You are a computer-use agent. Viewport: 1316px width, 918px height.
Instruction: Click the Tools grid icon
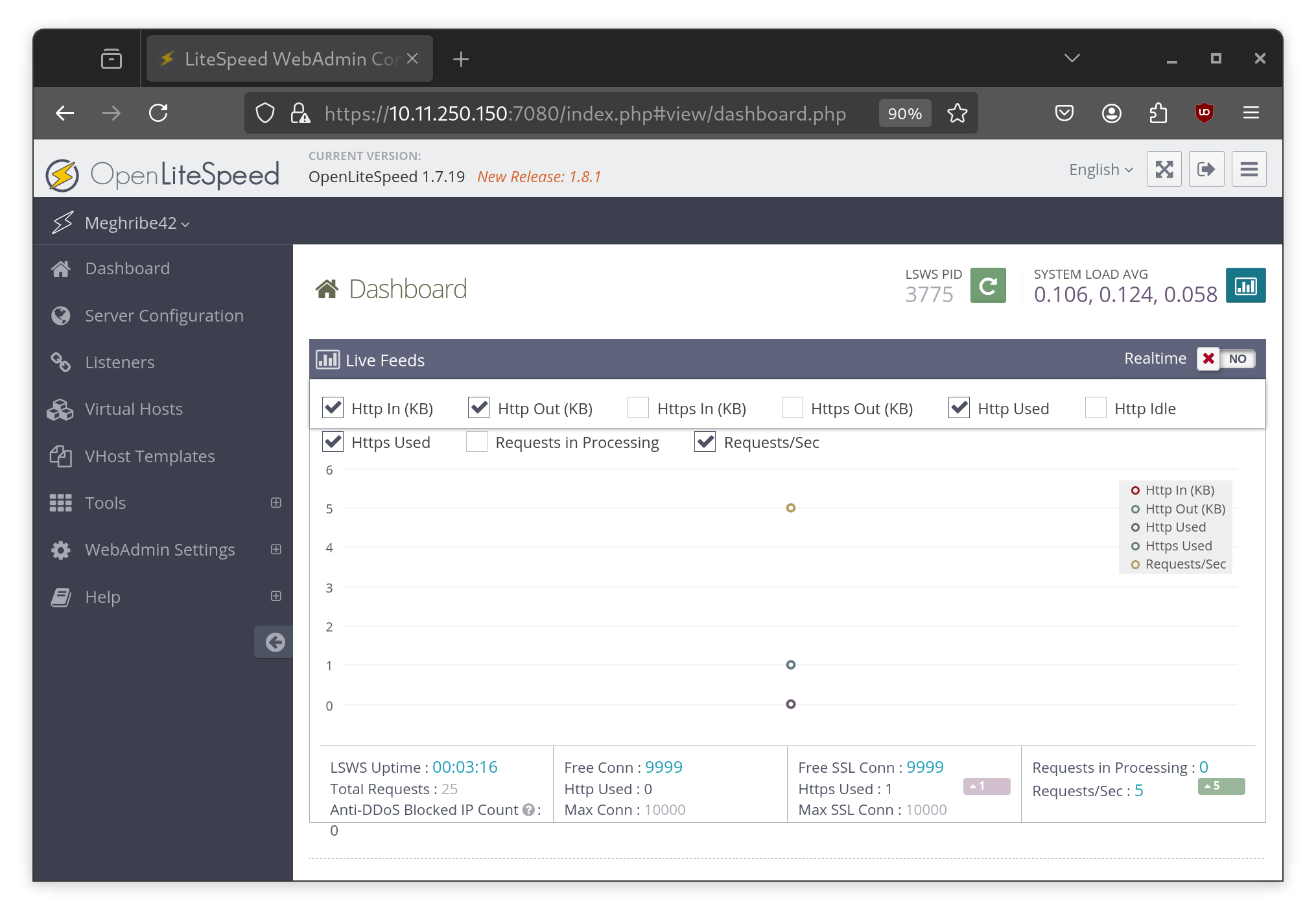click(x=61, y=503)
